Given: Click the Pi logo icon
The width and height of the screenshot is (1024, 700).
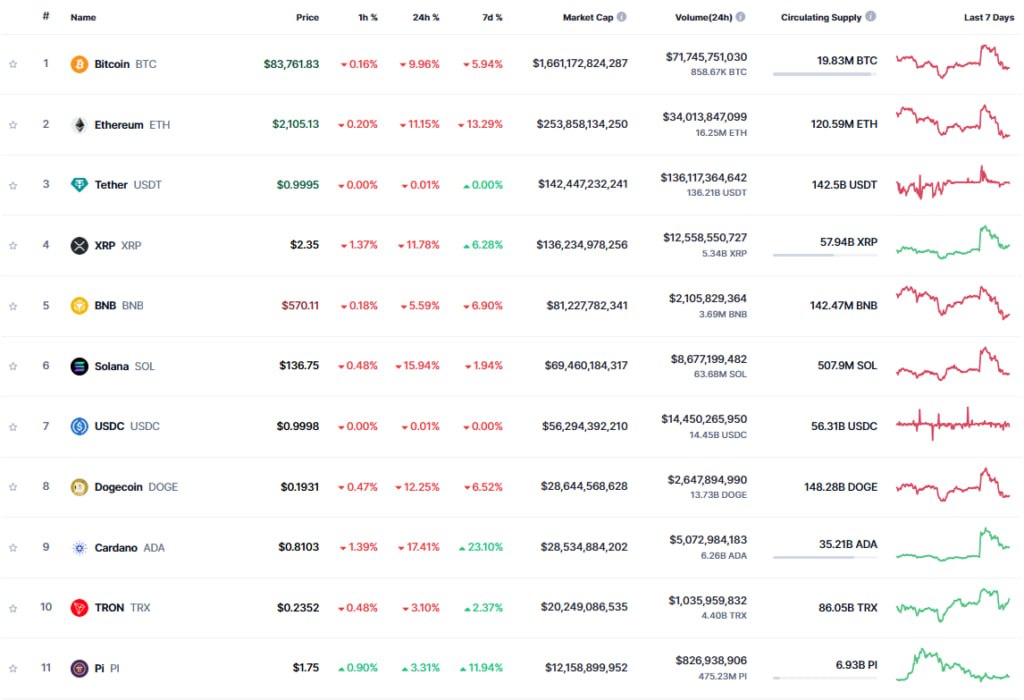Looking at the screenshot, I should click(x=79, y=669).
